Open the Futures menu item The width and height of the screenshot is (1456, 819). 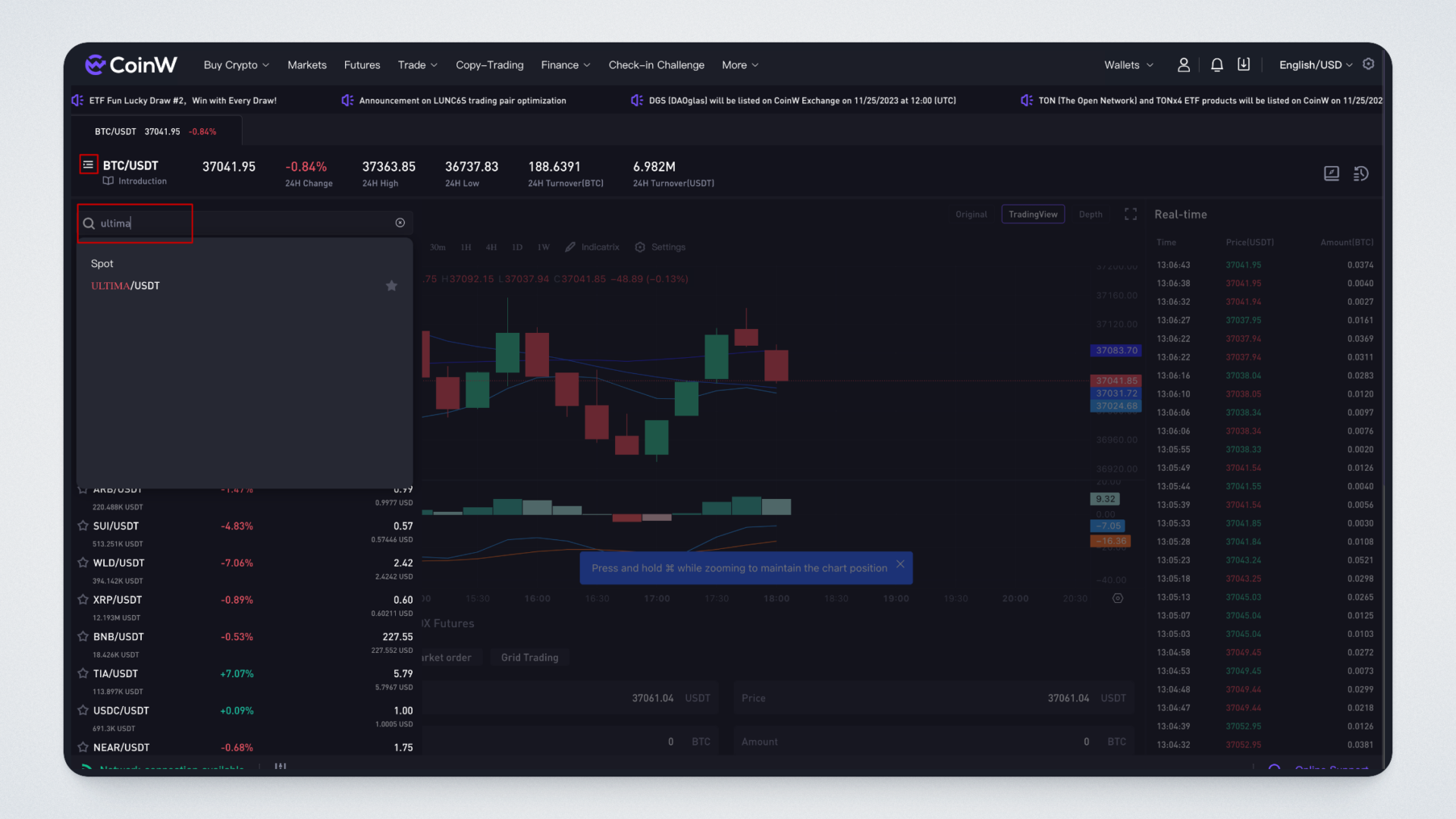tap(362, 65)
